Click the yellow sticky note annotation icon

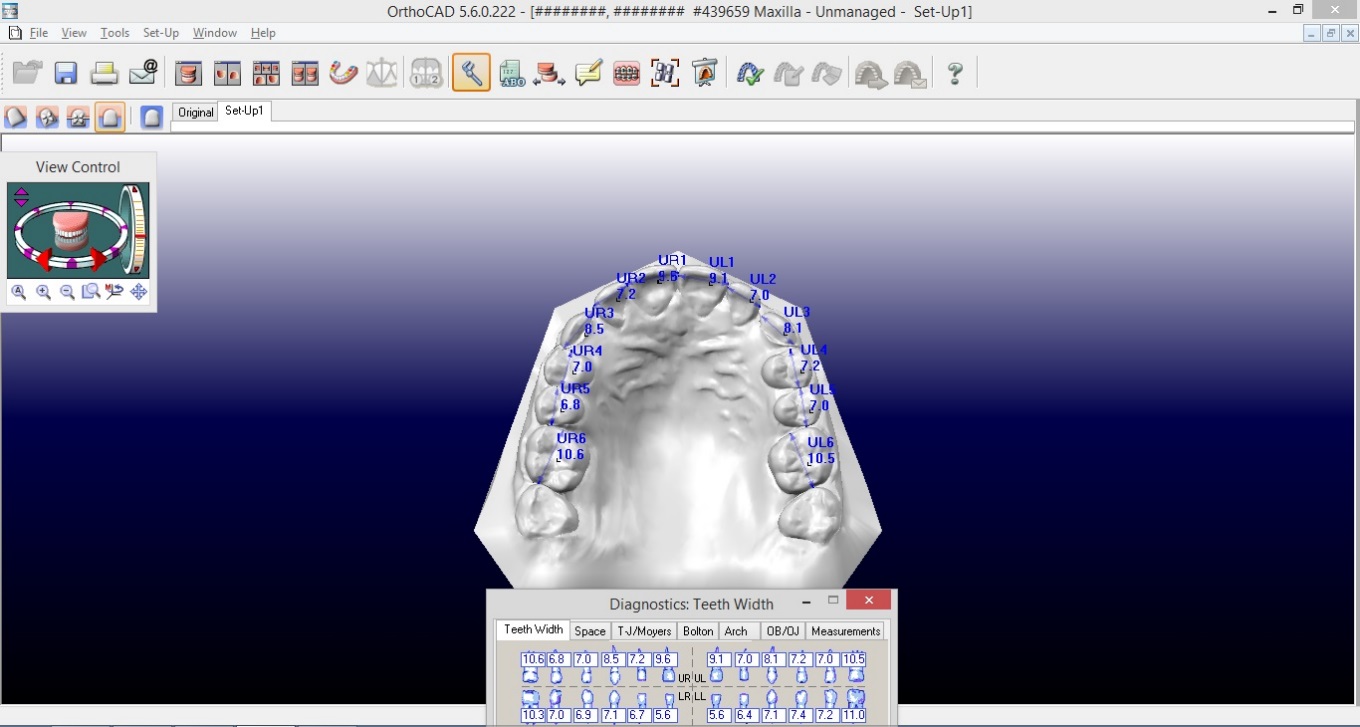click(588, 73)
